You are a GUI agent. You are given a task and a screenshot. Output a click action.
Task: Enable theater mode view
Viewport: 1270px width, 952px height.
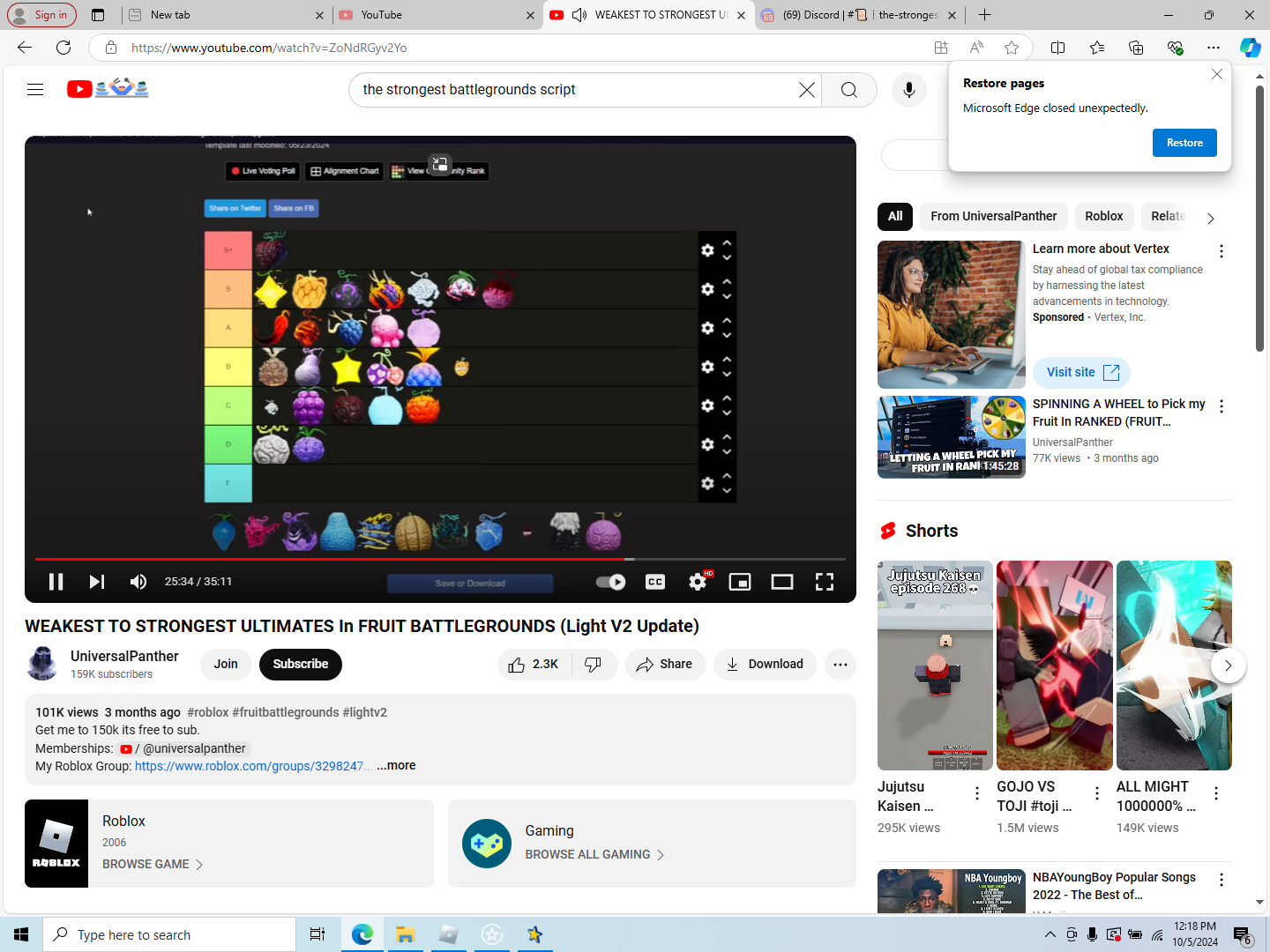pos(782,582)
